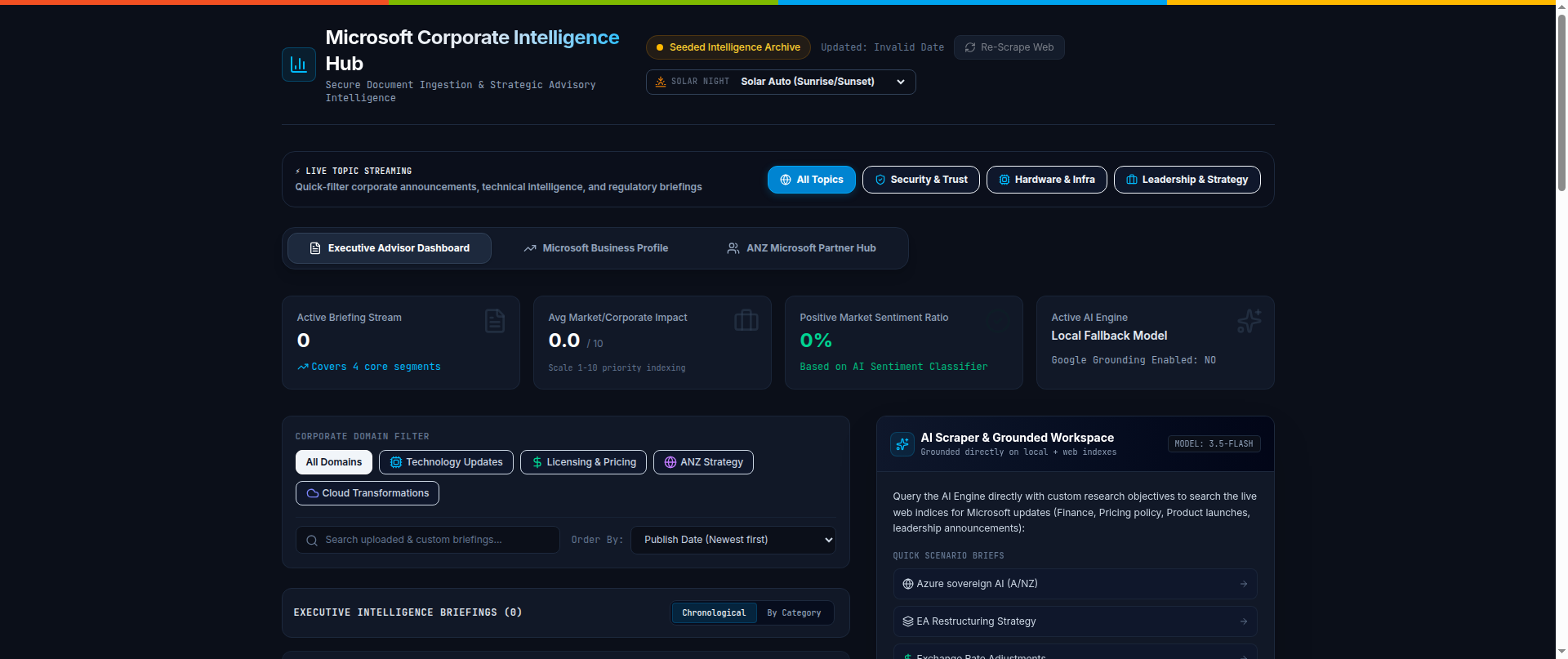Click the 'EXECUTIVE INTELLIGENCE BRIEFINGS (0)' heading
The width and height of the screenshot is (1568, 659).
[x=408, y=612]
